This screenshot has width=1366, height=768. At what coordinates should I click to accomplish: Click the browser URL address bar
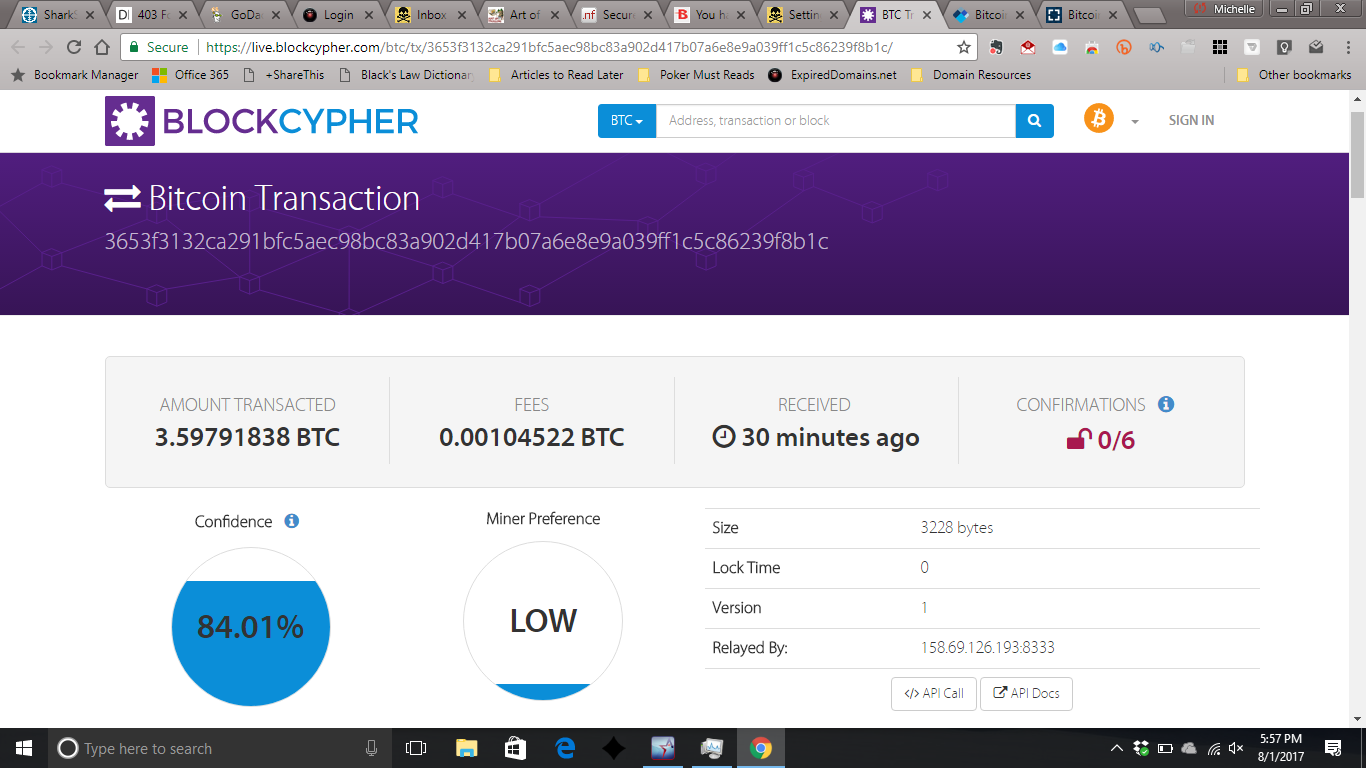[549, 47]
